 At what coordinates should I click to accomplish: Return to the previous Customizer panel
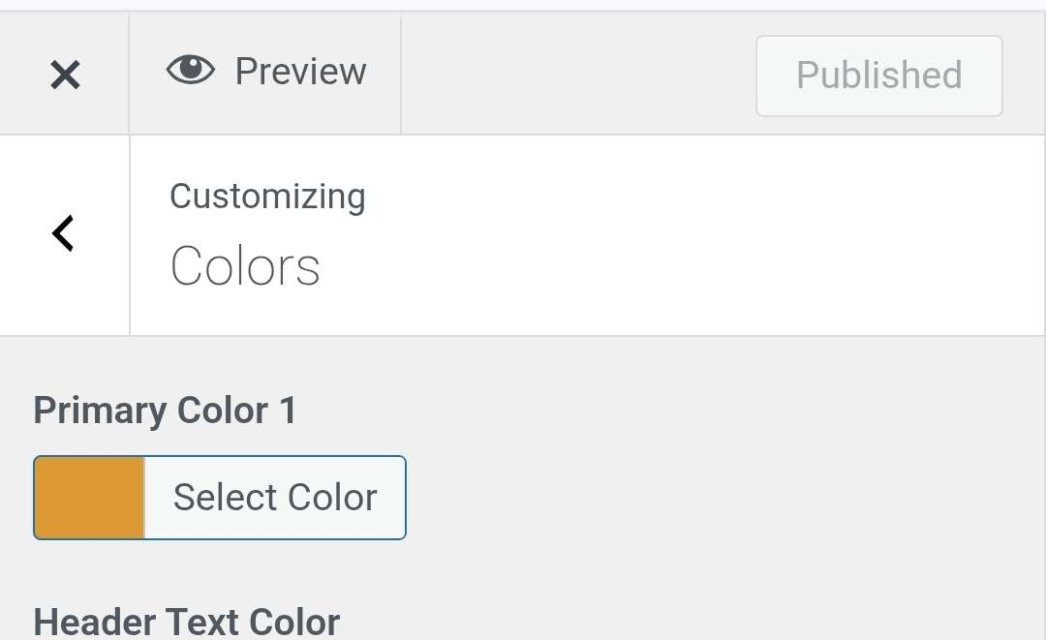(x=63, y=234)
